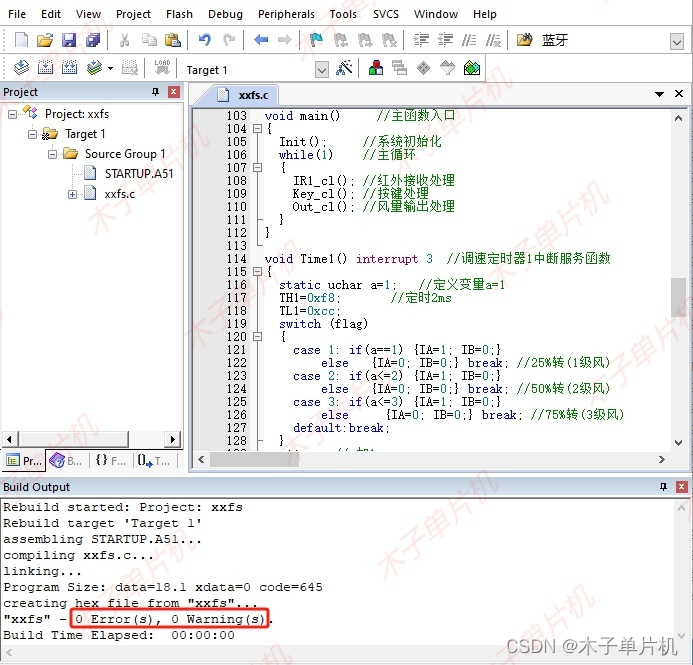693x665 pixels.
Task: Open batch build dropdown arrow
Action: (110, 68)
